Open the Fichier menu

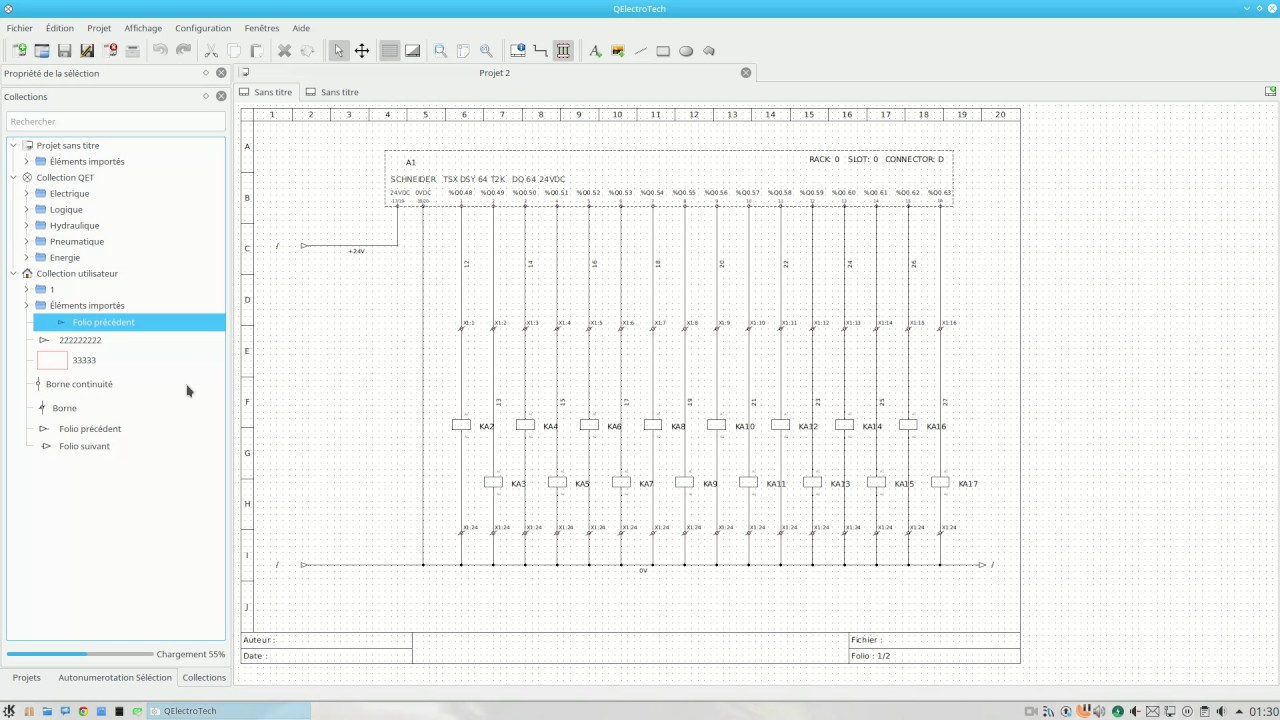coord(20,28)
